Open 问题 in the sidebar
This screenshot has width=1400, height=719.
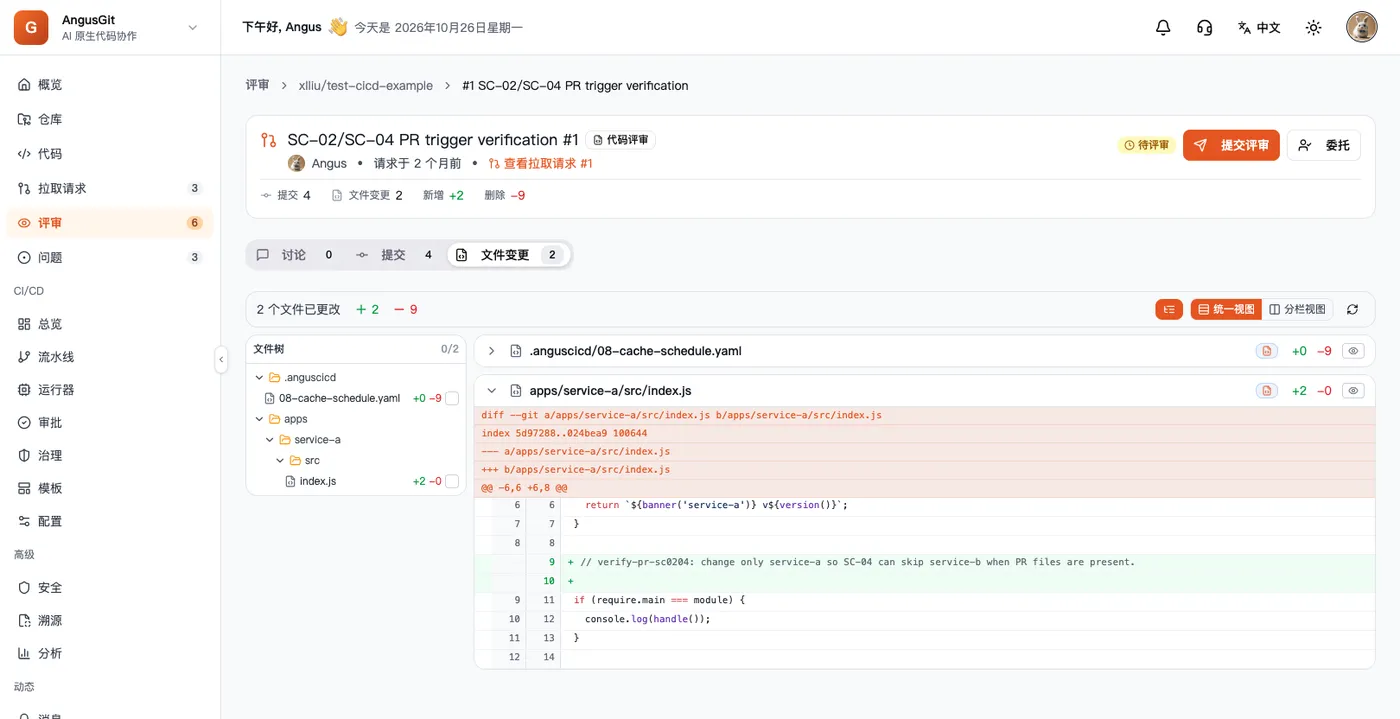point(110,257)
